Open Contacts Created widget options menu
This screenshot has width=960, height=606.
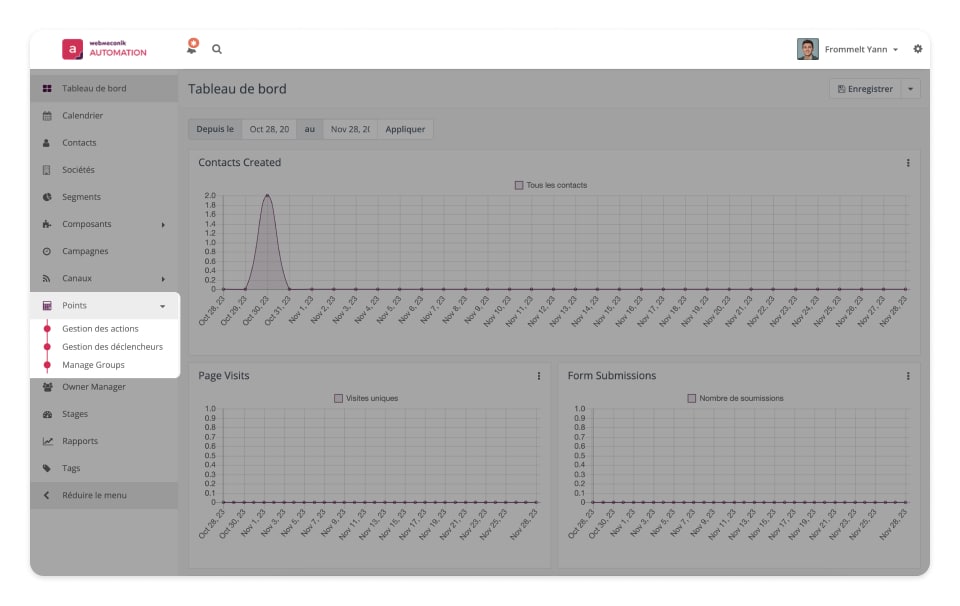tap(908, 163)
